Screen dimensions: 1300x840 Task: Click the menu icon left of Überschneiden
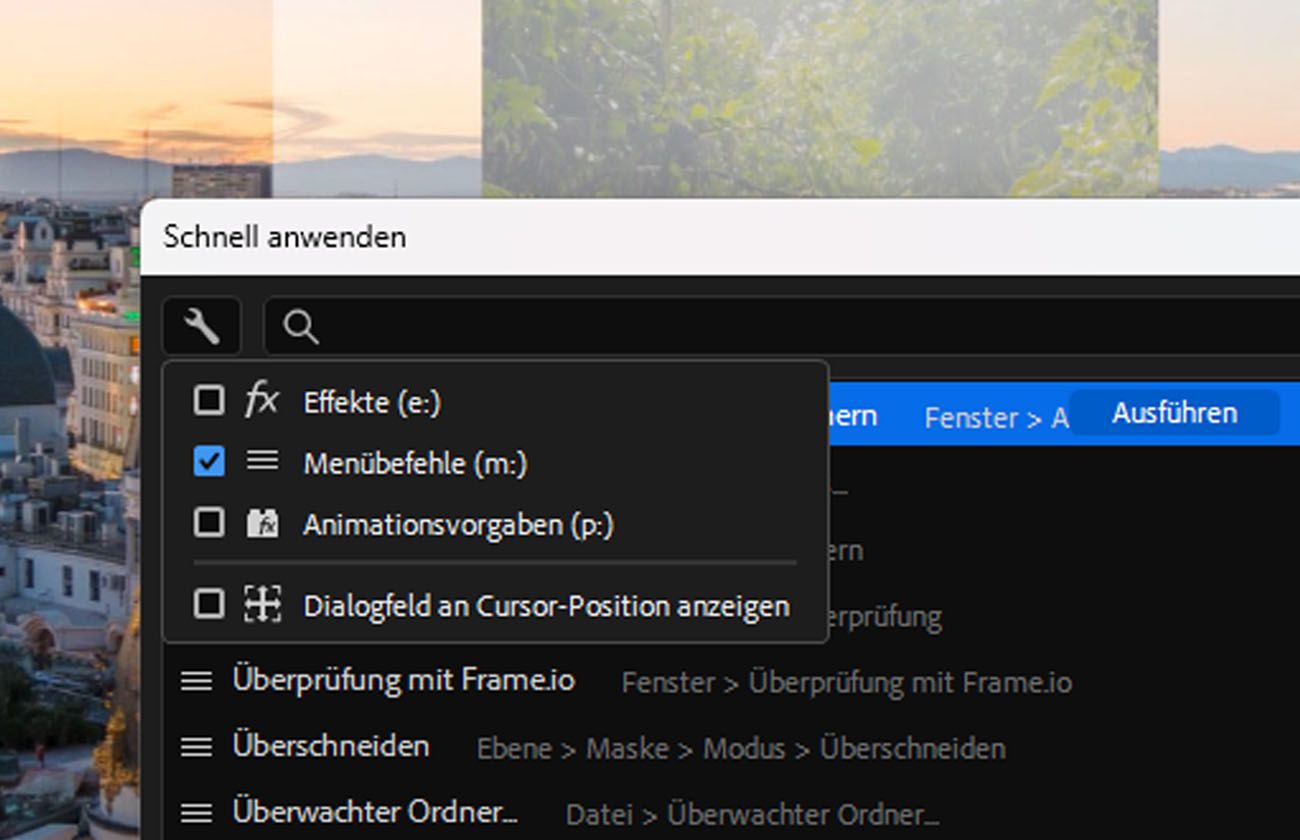[x=196, y=747]
